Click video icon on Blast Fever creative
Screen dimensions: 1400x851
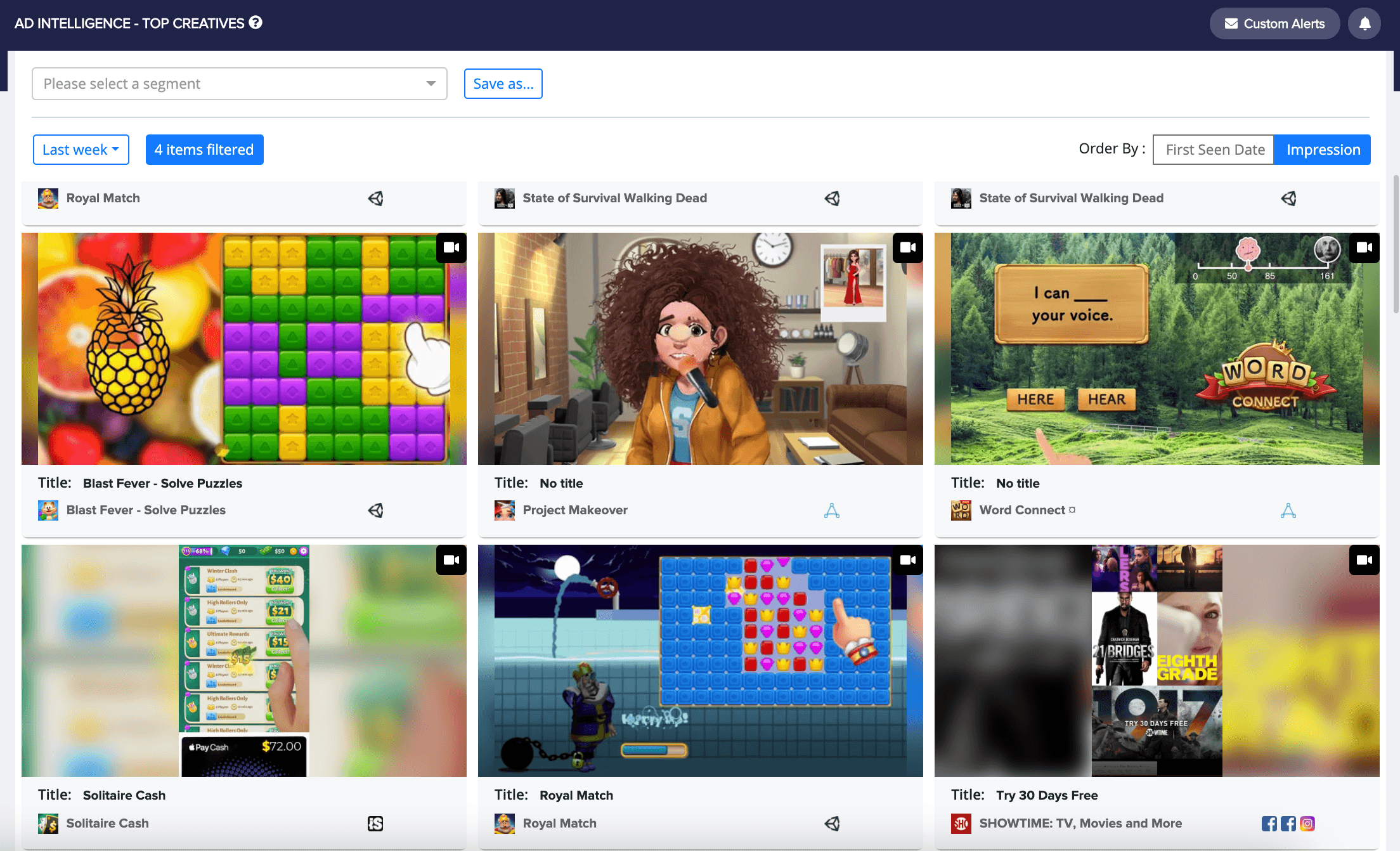(451, 248)
